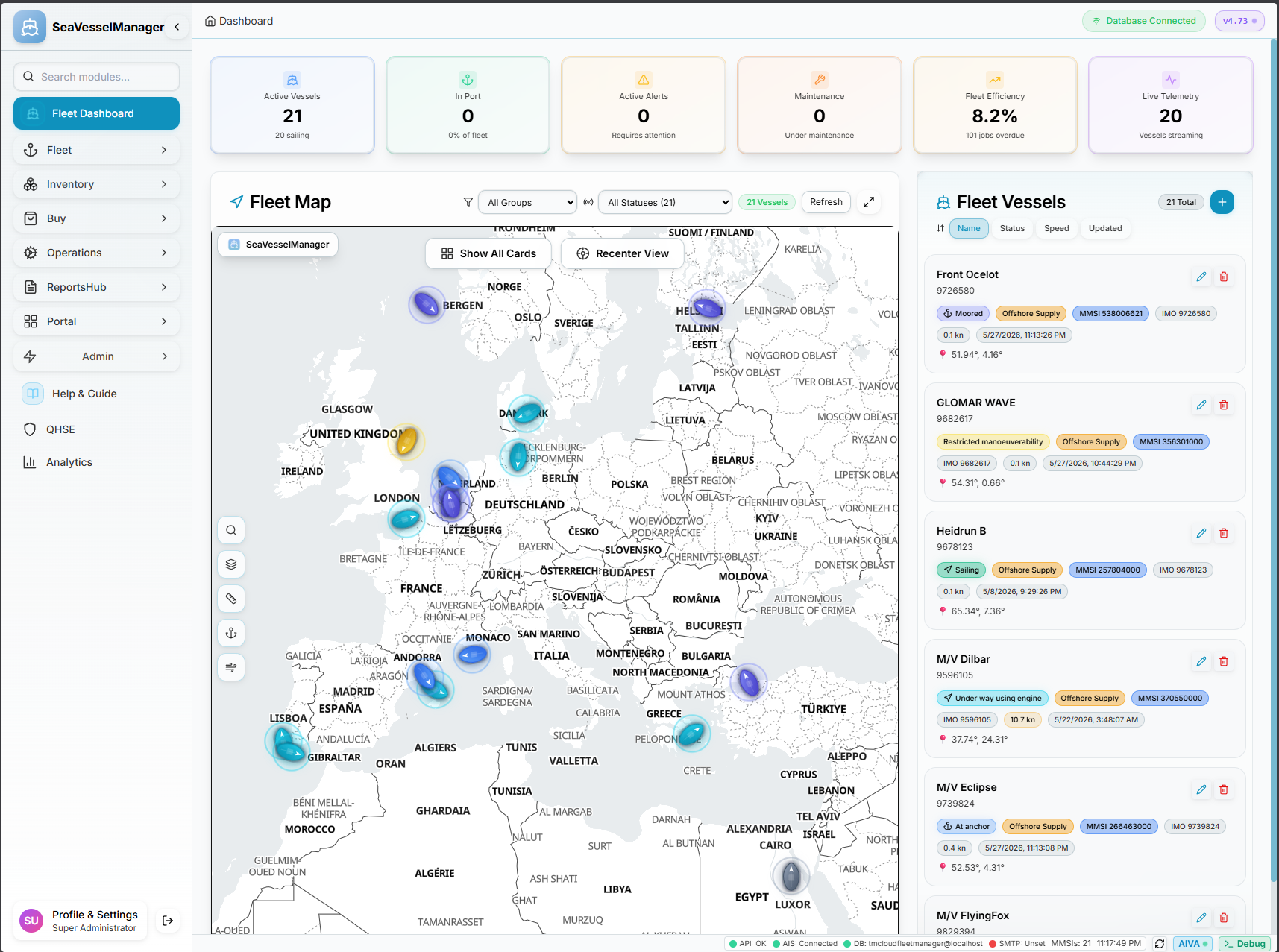
Task: Click the yellow vessel marker near United Kingdom
Action: 406,441
